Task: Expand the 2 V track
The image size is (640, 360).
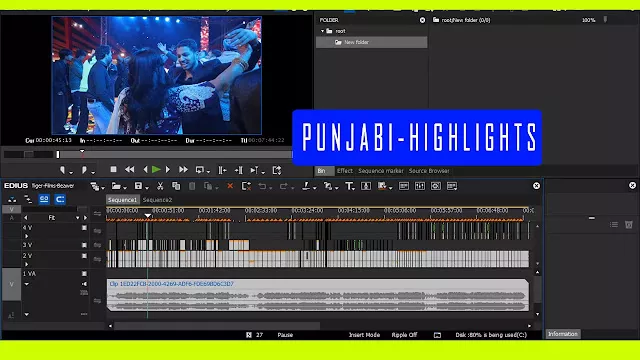Action: coord(27,264)
